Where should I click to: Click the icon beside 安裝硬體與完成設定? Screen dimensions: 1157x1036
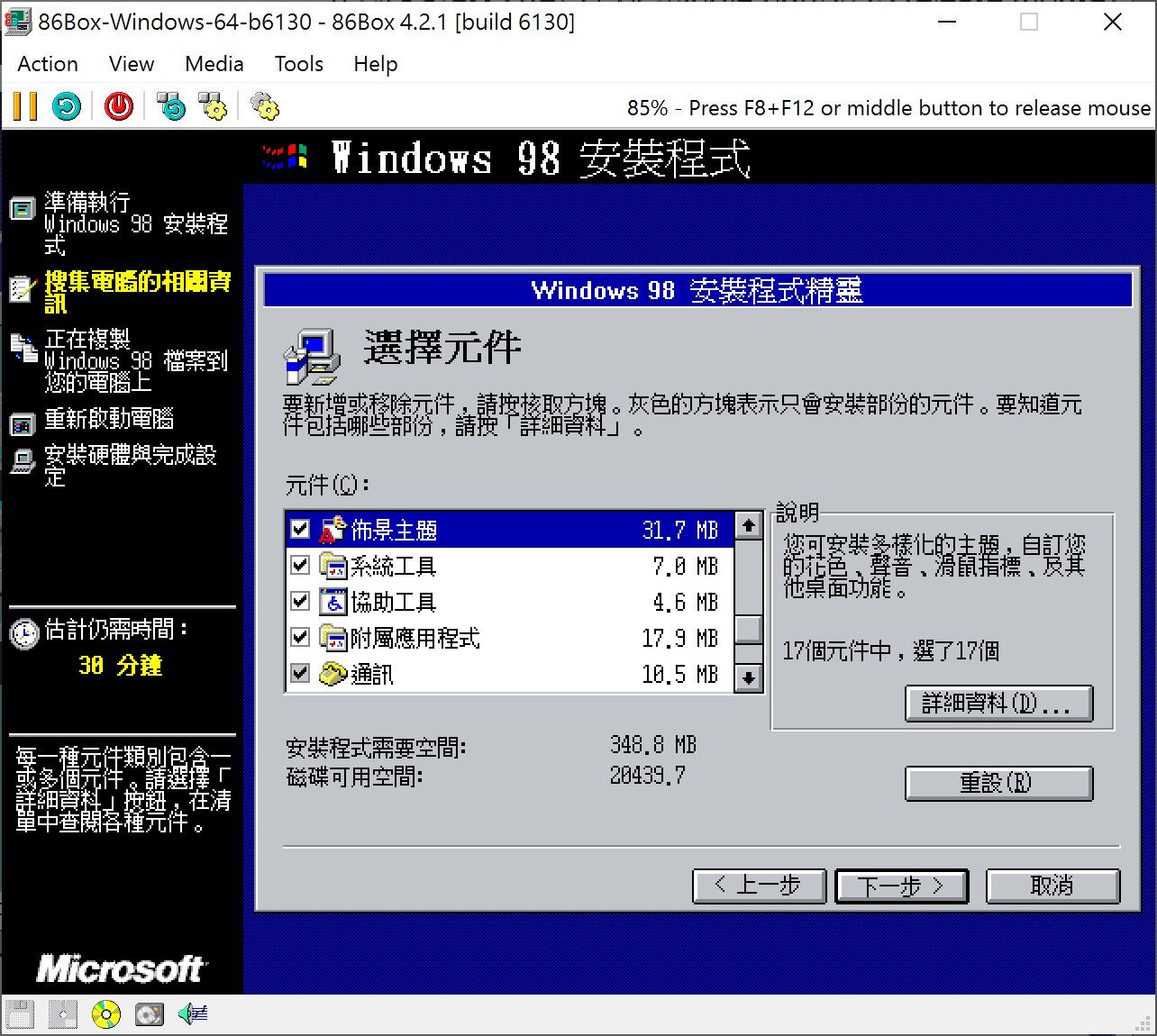pos(22,461)
